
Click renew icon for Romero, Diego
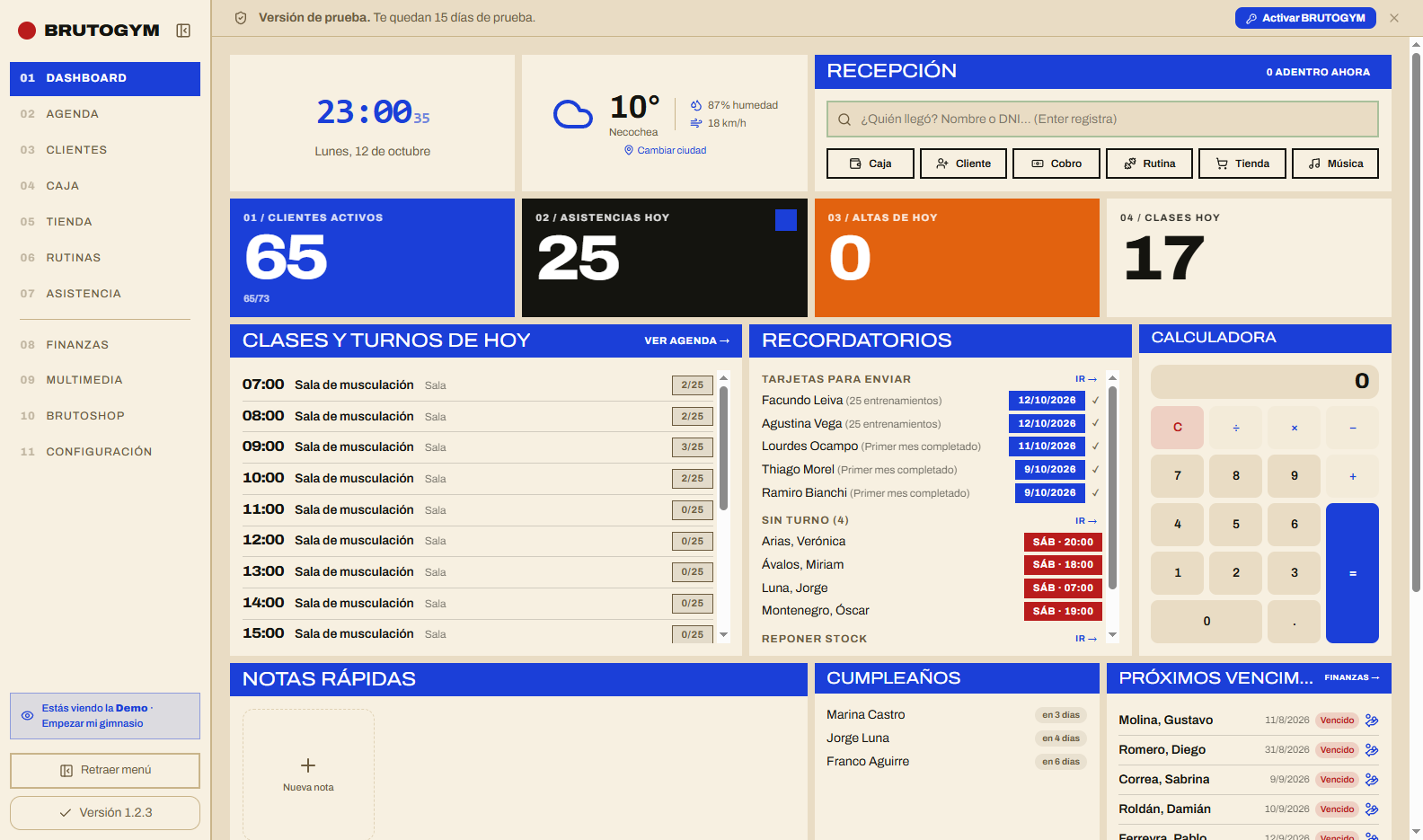[x=1372, y=750]
